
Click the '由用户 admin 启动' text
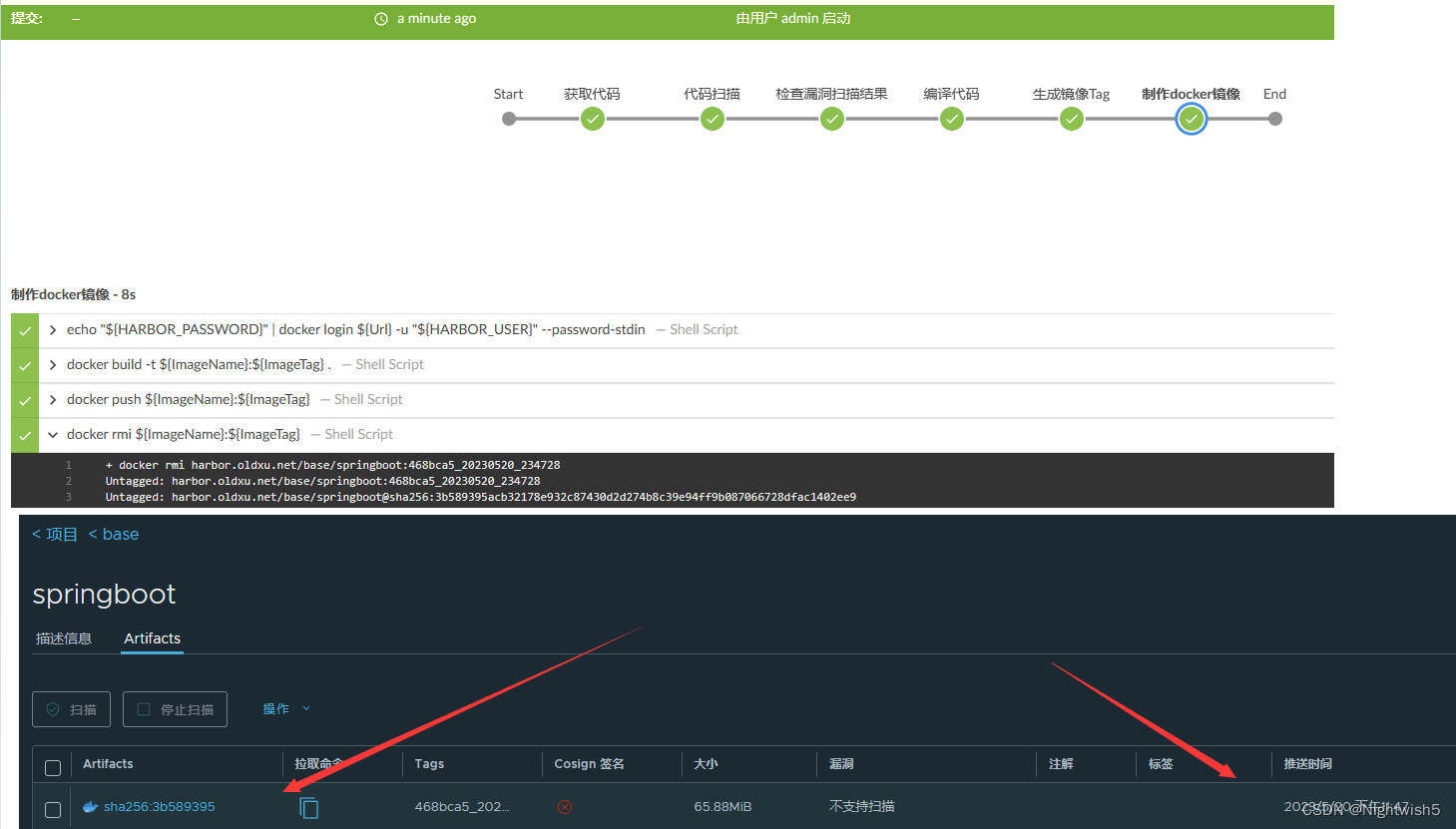(793, 19)
